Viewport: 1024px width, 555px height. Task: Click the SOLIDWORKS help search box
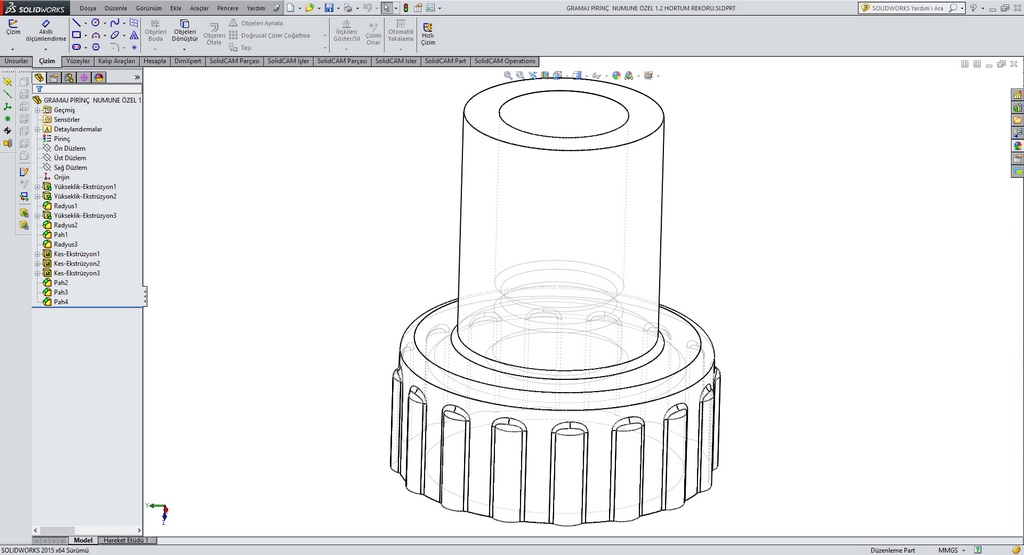coord(908,8)
